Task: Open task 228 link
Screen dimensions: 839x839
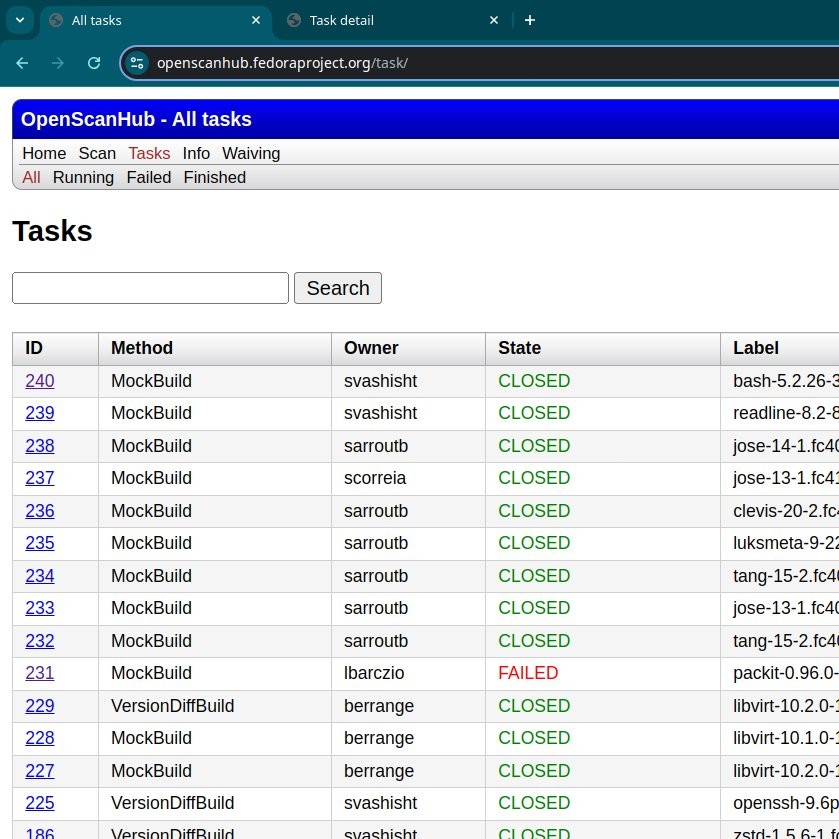Action: tap(40, 738)
